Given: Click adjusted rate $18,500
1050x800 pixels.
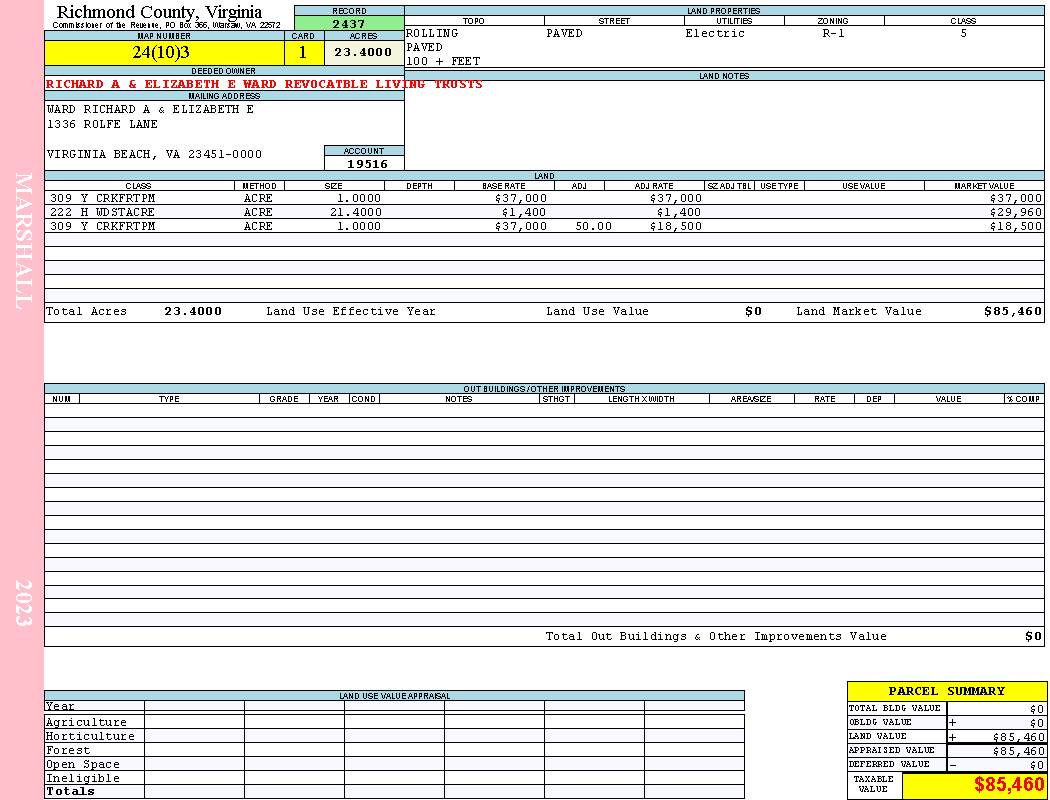Looking at the screenshot, I should 676,226.
